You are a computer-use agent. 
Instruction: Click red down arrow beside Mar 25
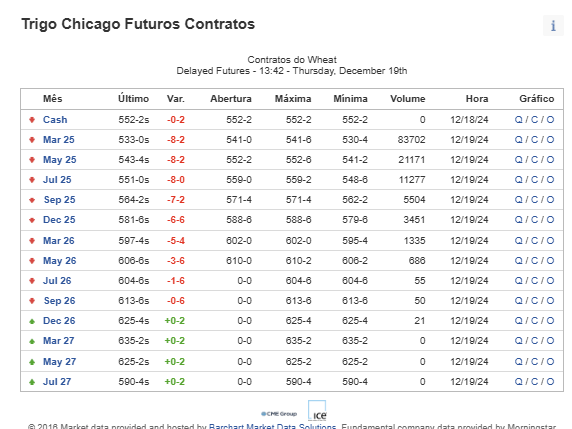[x=32, y=140]
